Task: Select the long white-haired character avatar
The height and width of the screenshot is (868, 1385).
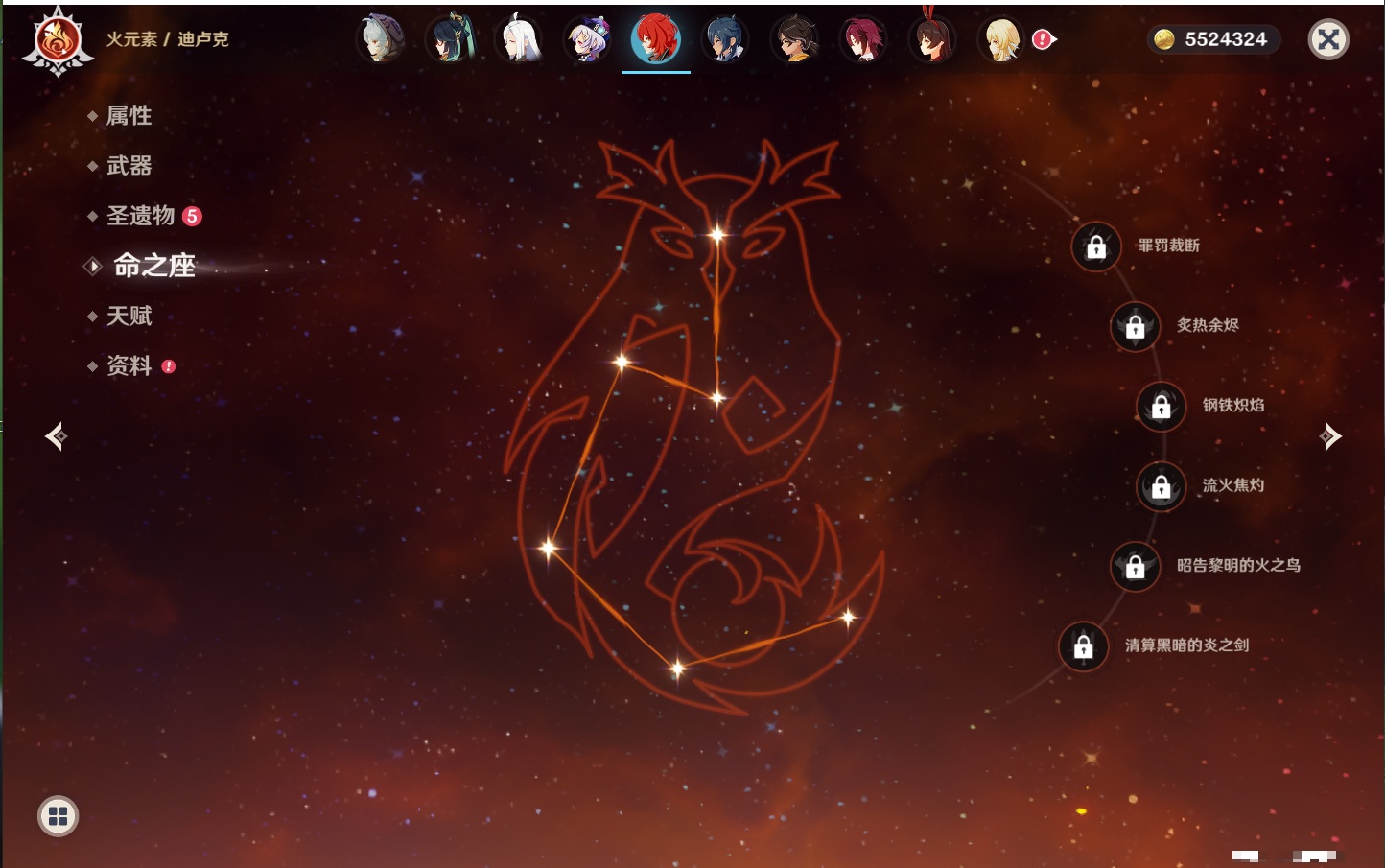Action: pos(519,39)
